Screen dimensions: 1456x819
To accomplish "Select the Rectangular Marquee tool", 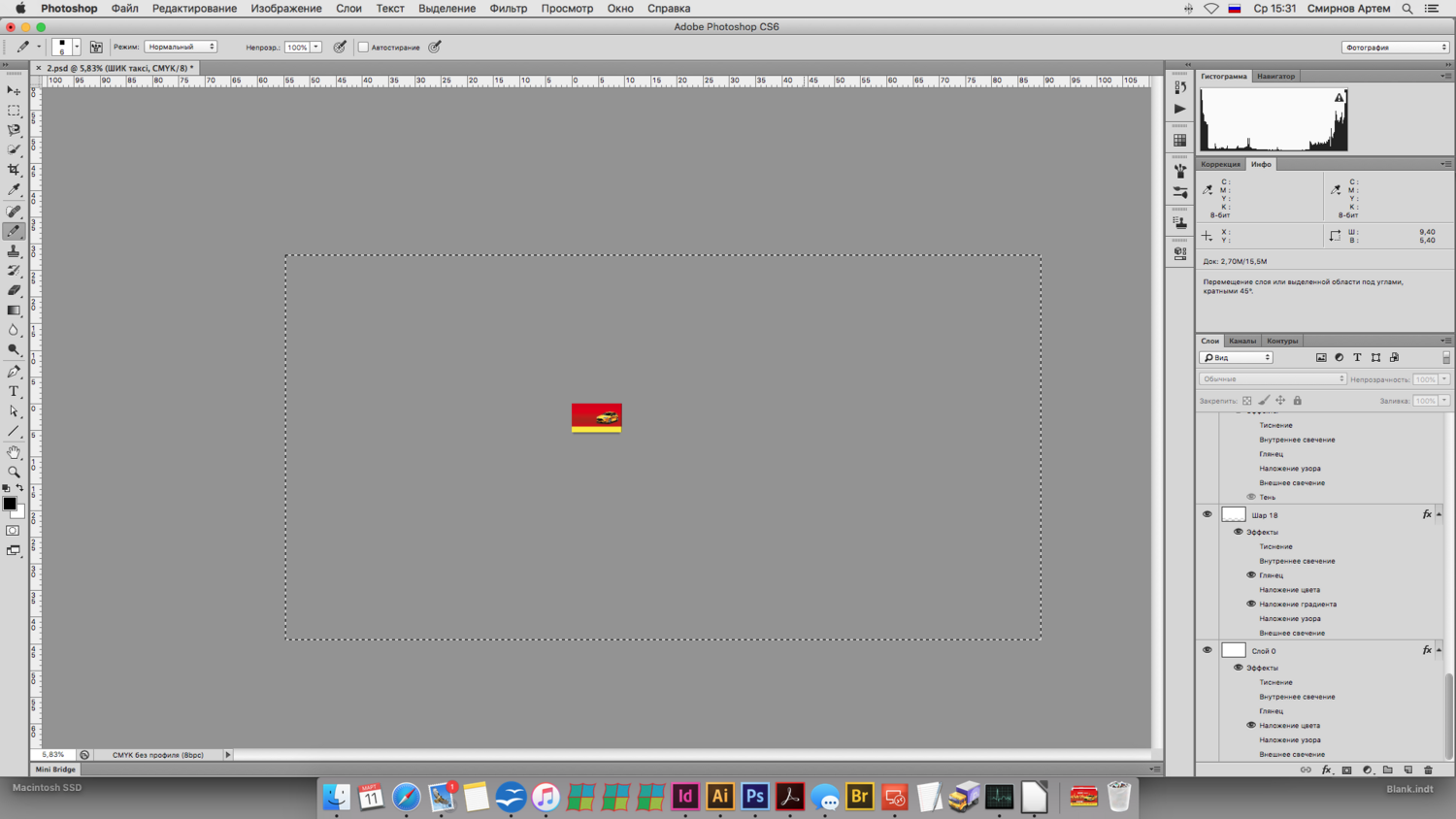I will [x=14, y=111].
